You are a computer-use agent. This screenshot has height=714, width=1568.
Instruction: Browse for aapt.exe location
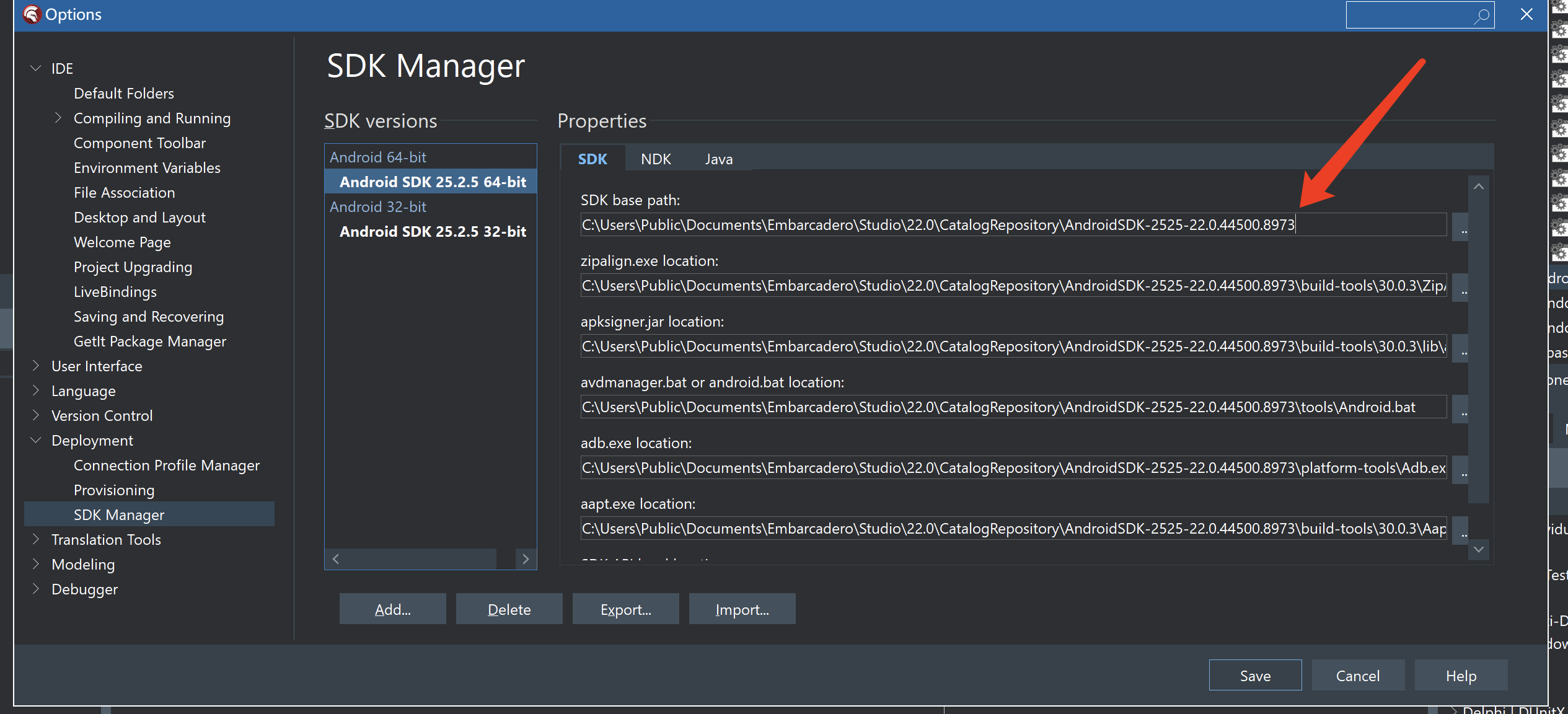pyautogui.click(x=1461, y=531)
